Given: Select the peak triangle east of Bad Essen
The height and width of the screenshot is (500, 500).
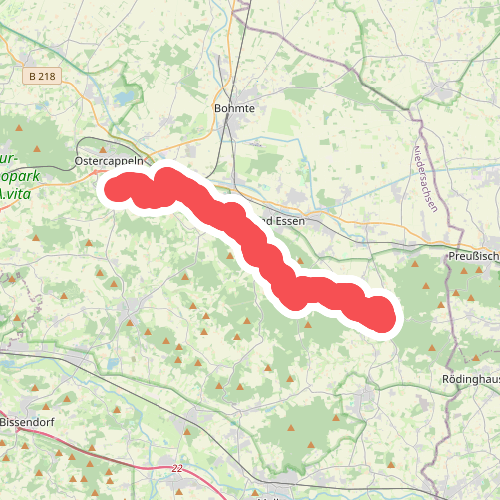Looking at the screenshot, I should tap(300, 261).
